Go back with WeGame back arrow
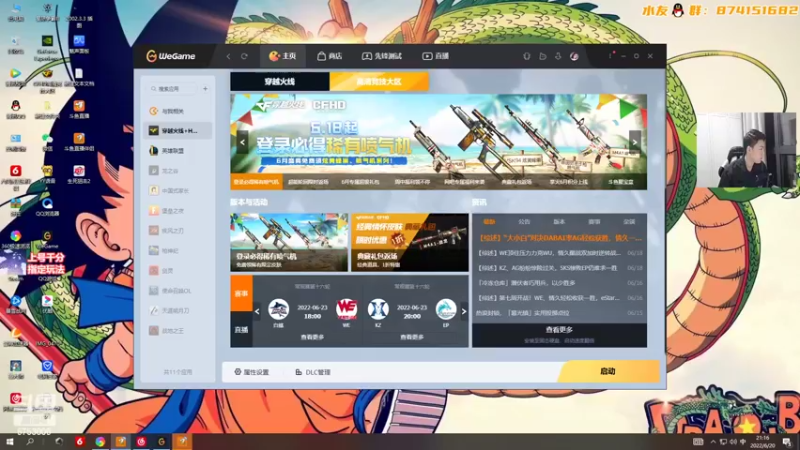 (x=229, y=56)
